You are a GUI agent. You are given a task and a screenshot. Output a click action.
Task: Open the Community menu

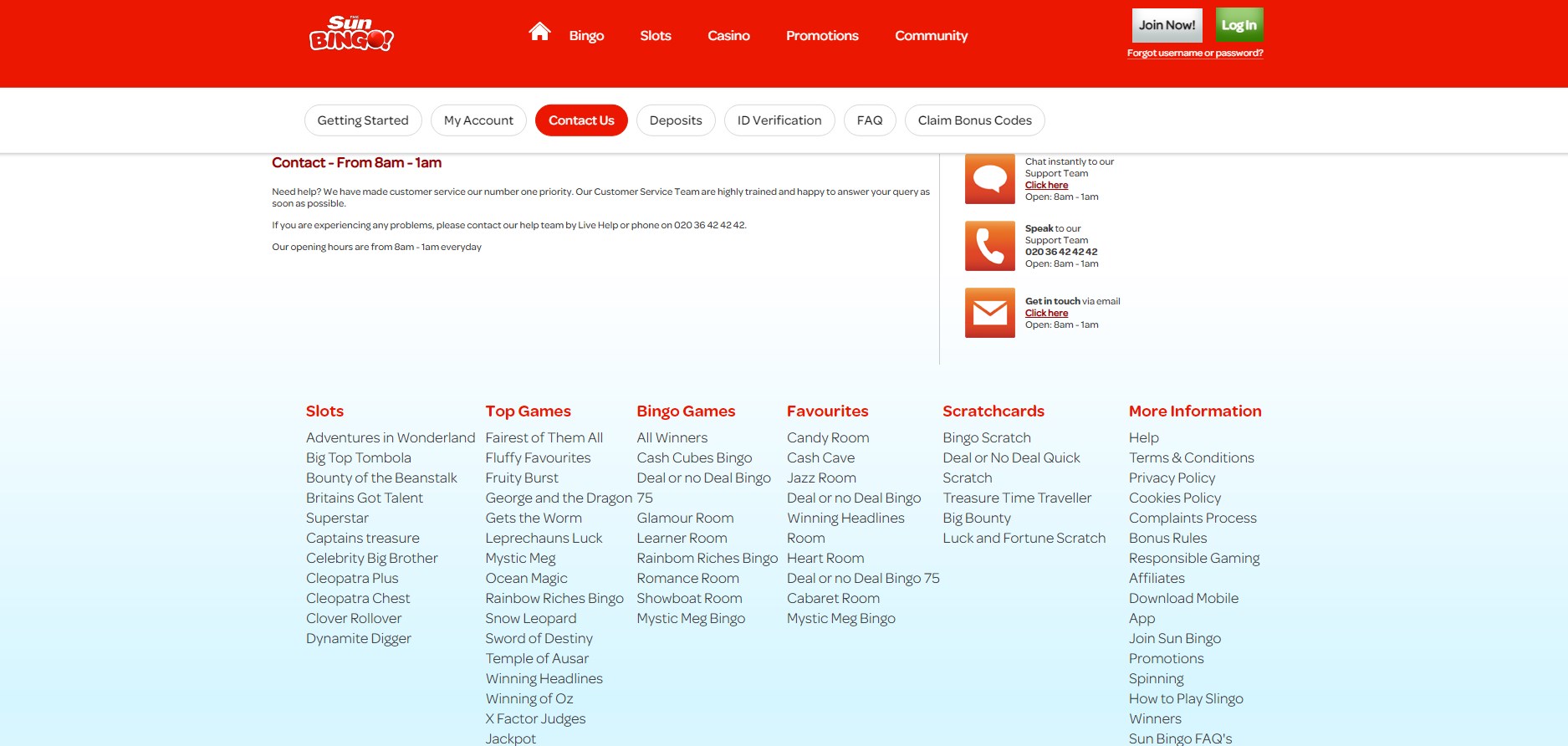[931, 36]
